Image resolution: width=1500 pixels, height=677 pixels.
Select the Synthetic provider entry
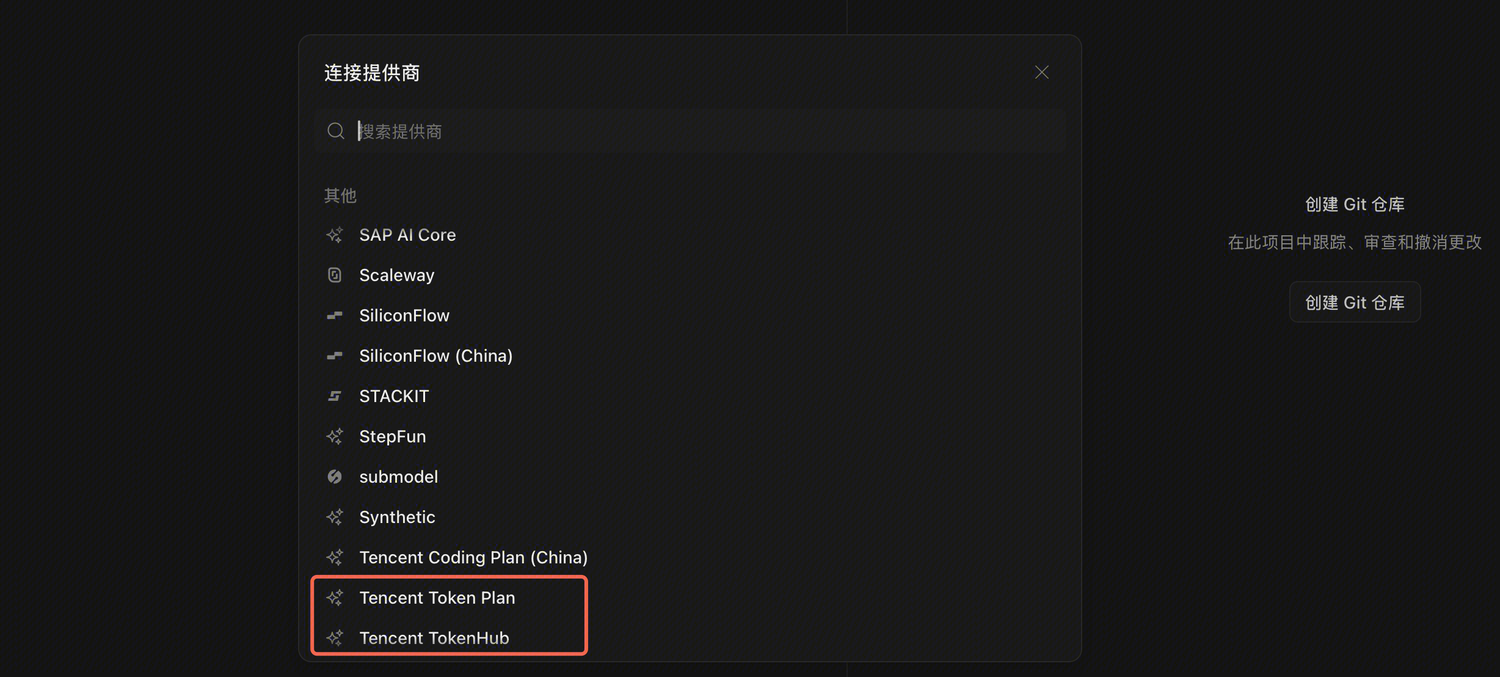tap(397, 517)
